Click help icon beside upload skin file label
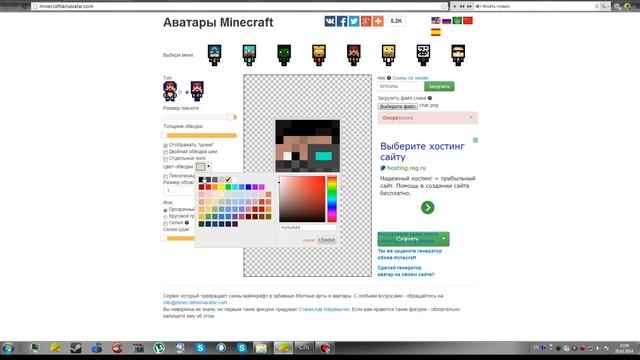 [x=430, y=98]
